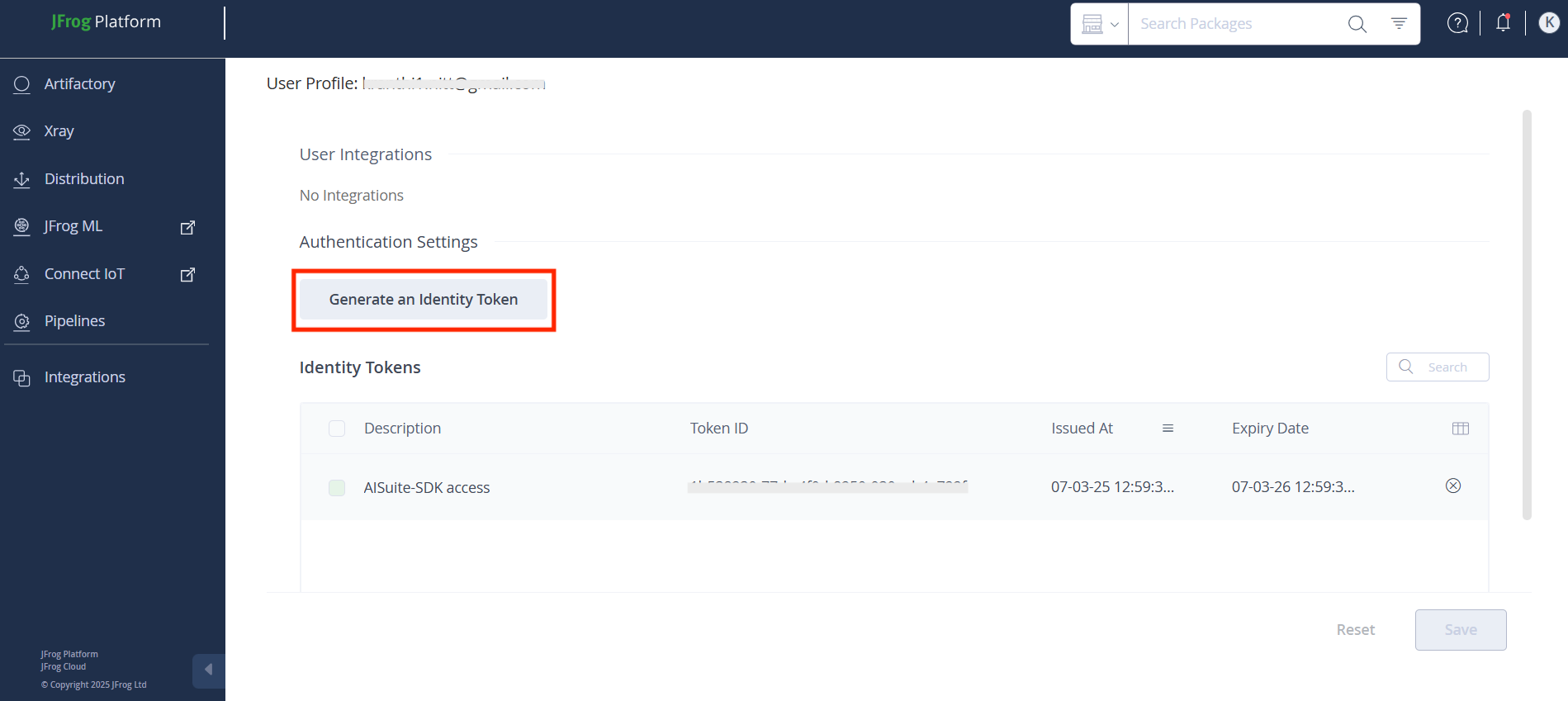Click the JFrog Cloud footer text
The width and height of the screenshot is (1568, 701).
(x=64, y=667)
